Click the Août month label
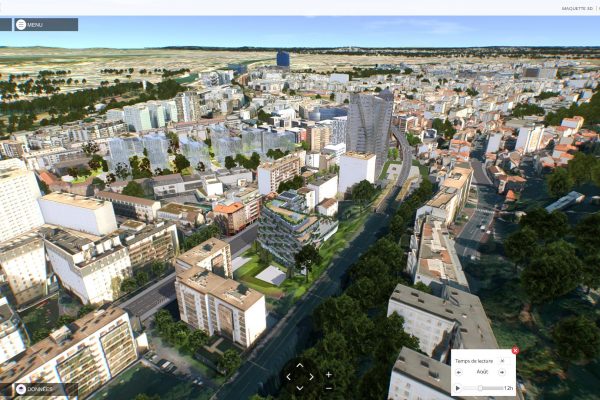 pos(482,372)
